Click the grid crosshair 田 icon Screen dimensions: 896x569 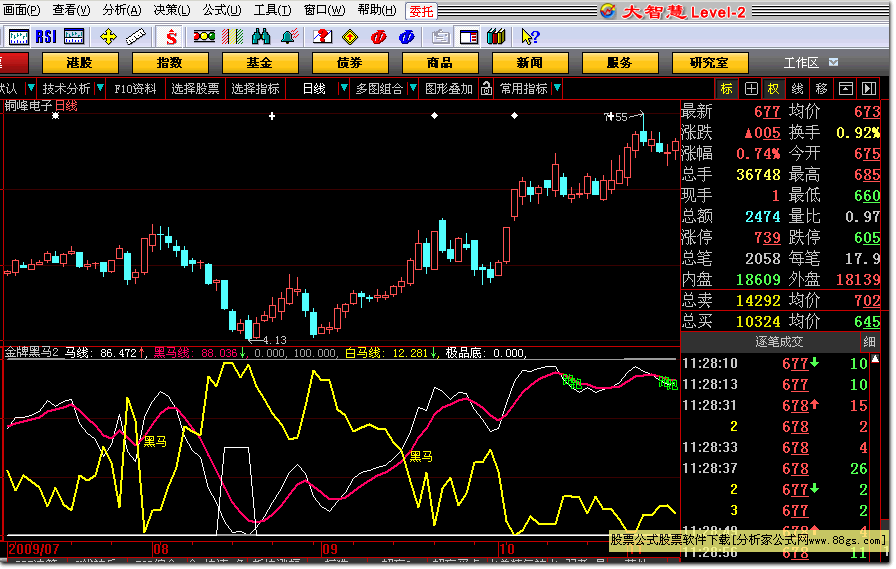coord(751,89)
